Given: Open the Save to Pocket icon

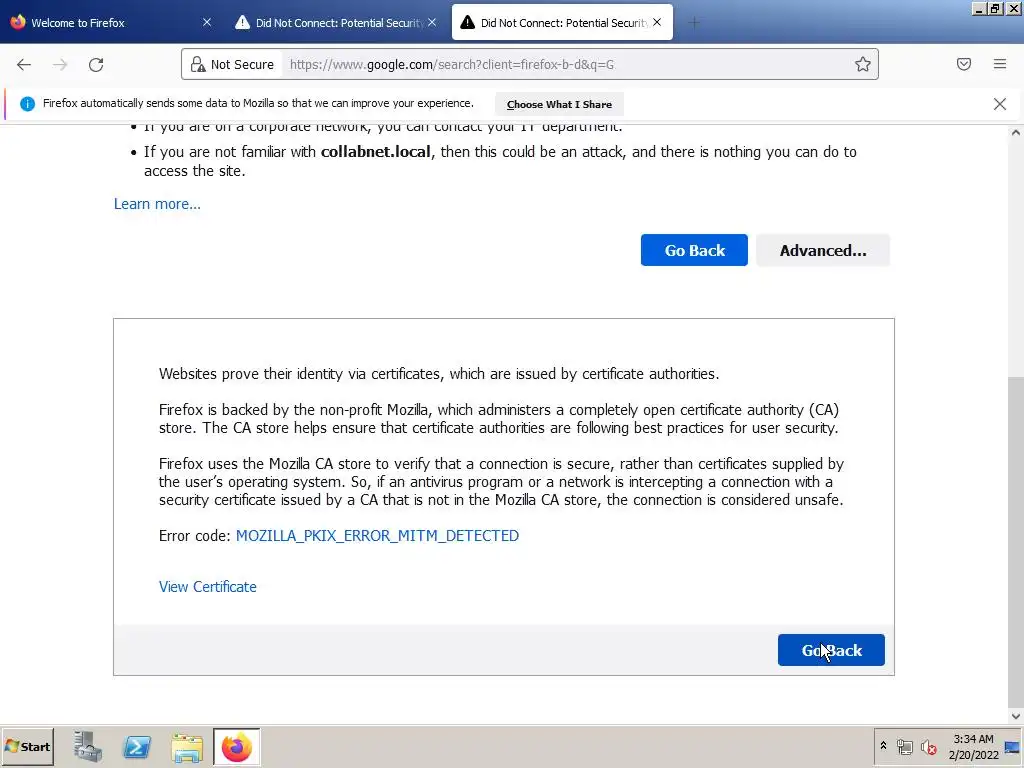Looking at the screenshot, I should click(x=963, y=64).
